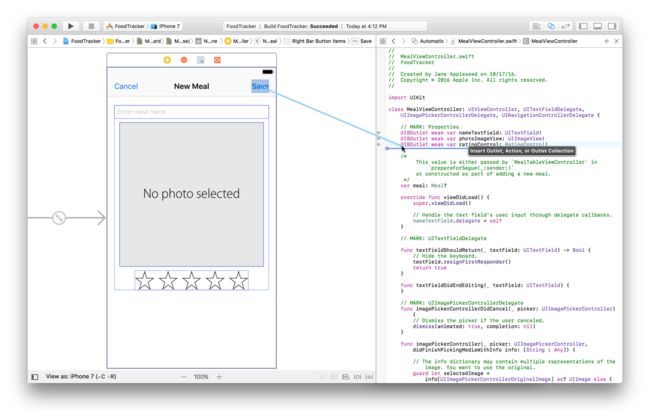This screenshot has height=417, width=650.
Task: Toggle the Utilities inspector panel
Action: (x=612, y=26)
